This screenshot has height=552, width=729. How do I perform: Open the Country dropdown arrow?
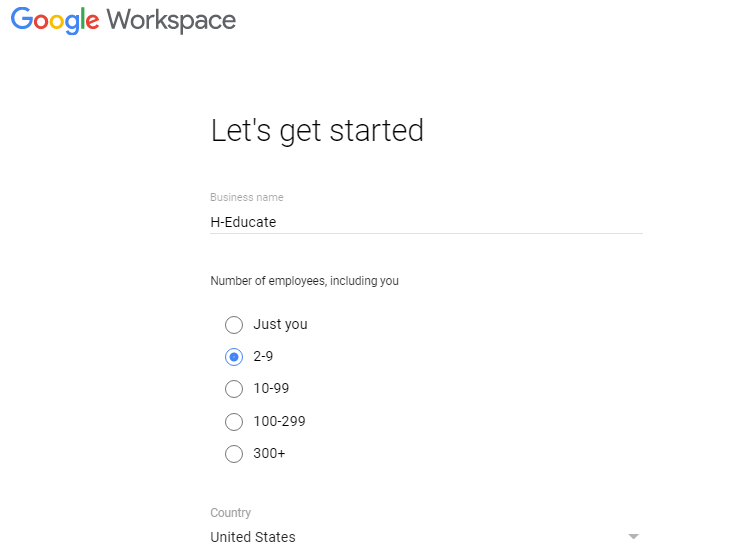point(633,537)
